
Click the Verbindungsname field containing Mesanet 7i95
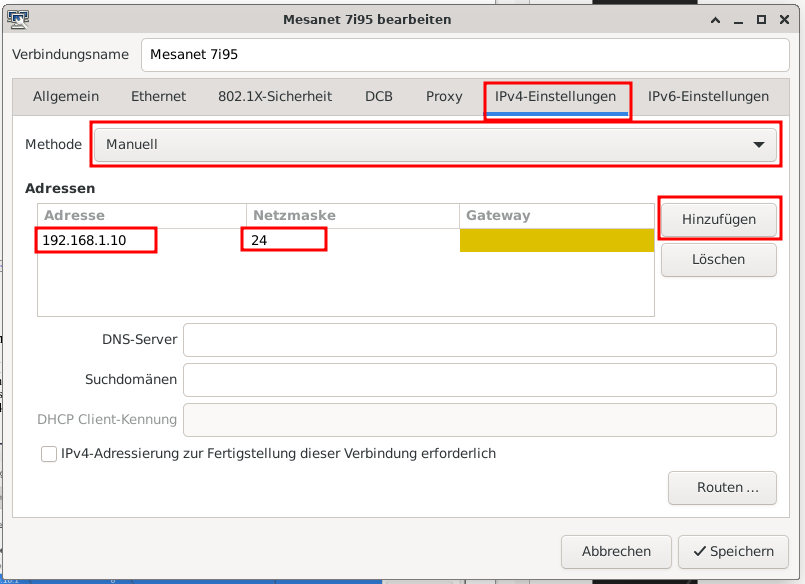click(465, 55)
